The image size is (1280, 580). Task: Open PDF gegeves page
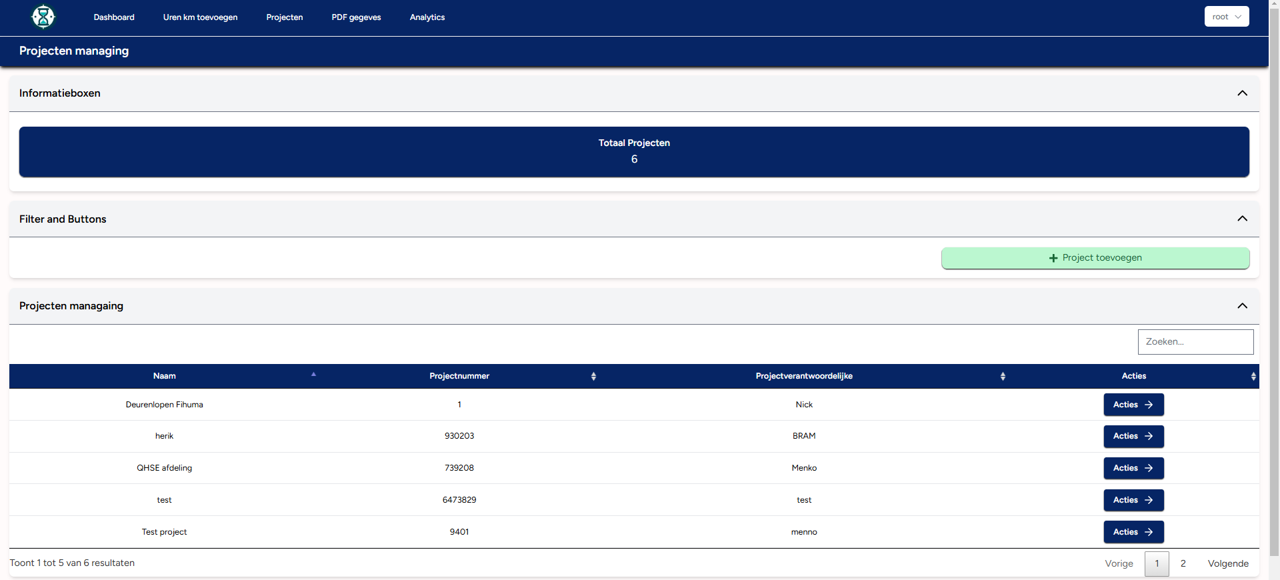point(356,17)
